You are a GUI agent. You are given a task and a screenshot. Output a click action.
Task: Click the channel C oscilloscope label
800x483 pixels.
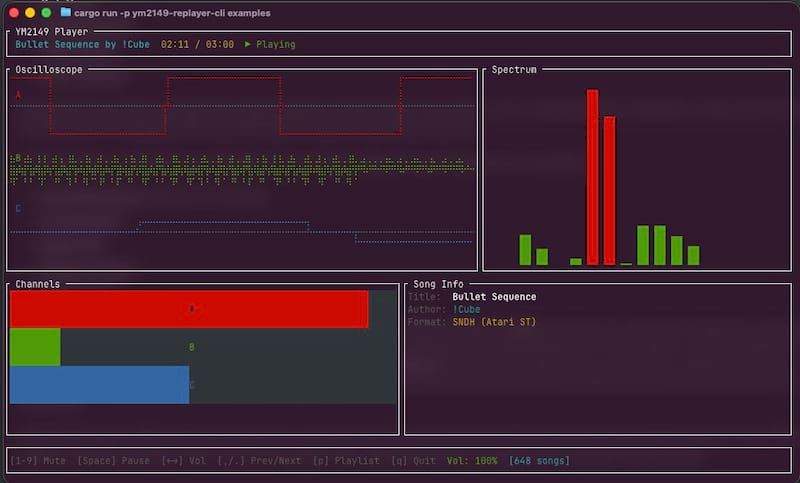pyautogui.click(x=18, y=209)
